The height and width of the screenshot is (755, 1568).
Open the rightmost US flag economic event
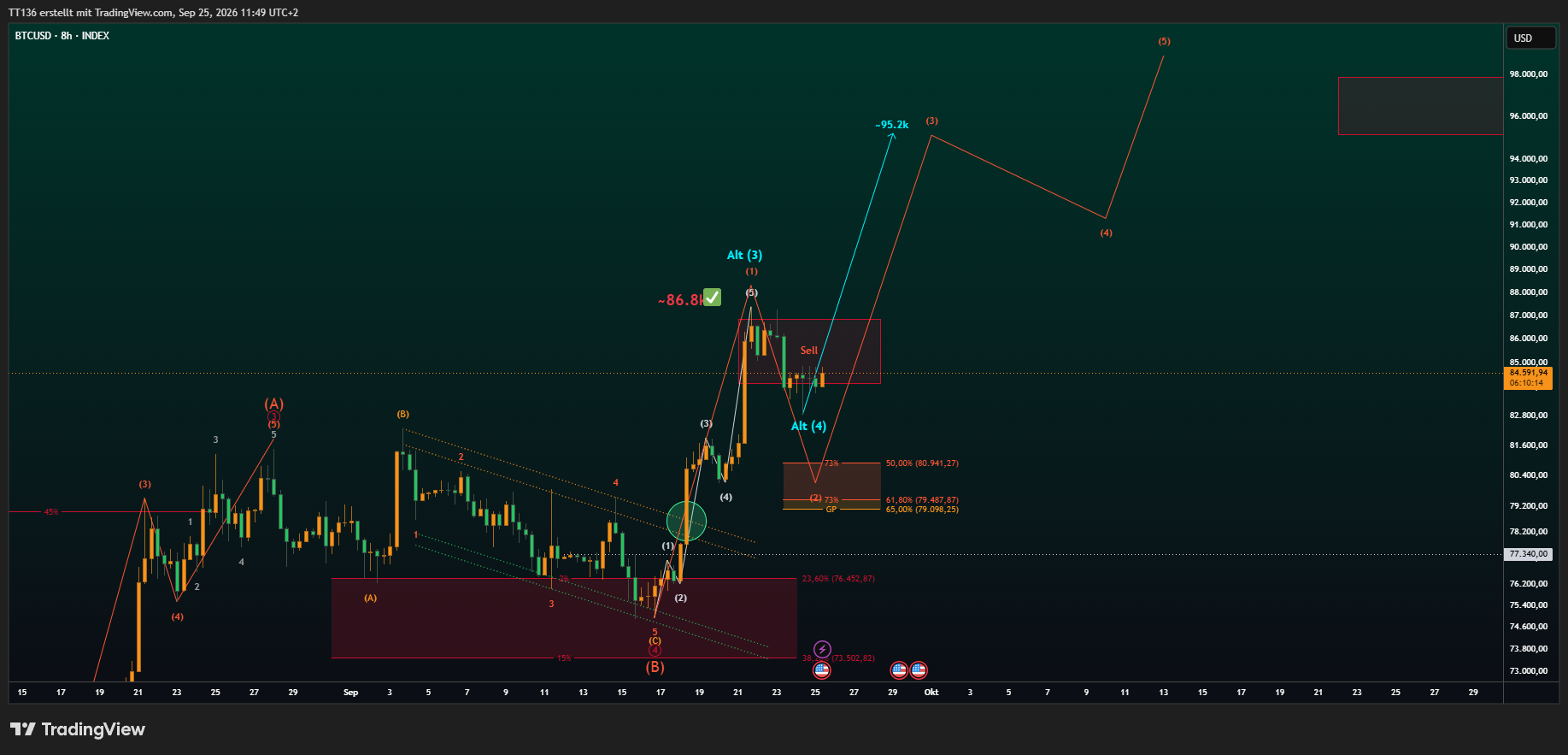point(919,669)
